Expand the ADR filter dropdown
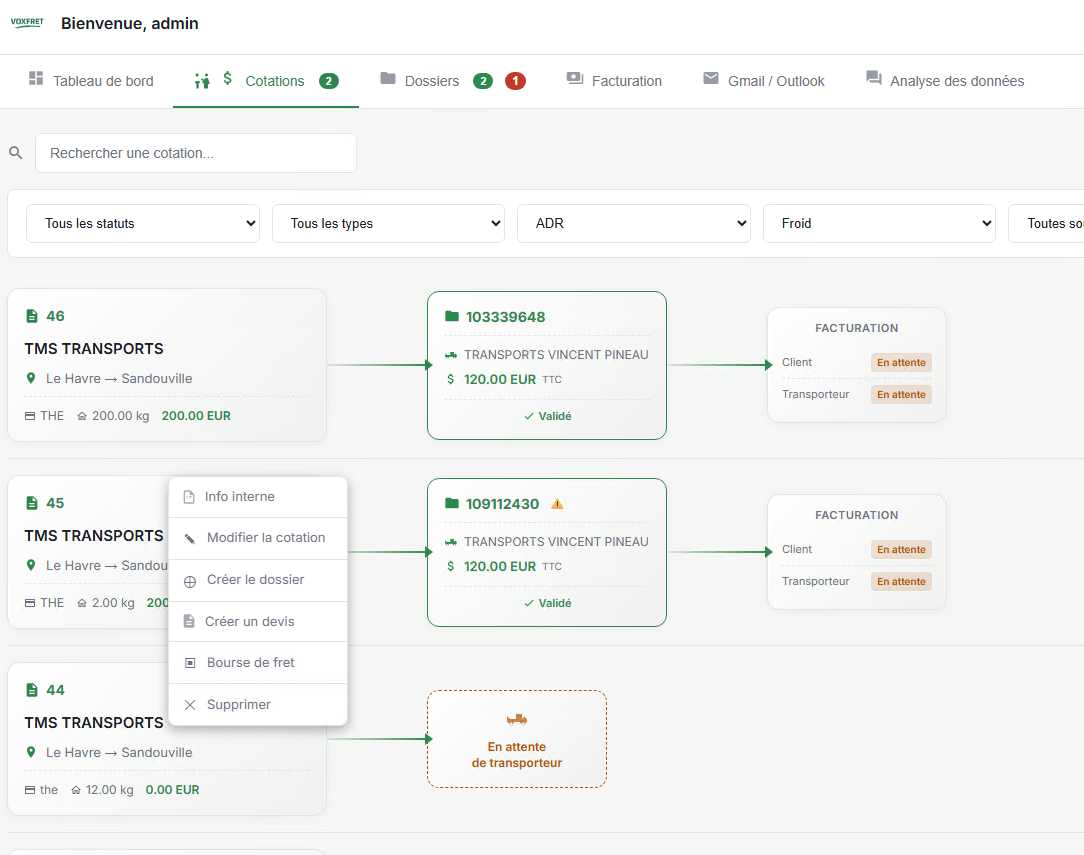This screenshot has width=1084, height=855. 633,223
